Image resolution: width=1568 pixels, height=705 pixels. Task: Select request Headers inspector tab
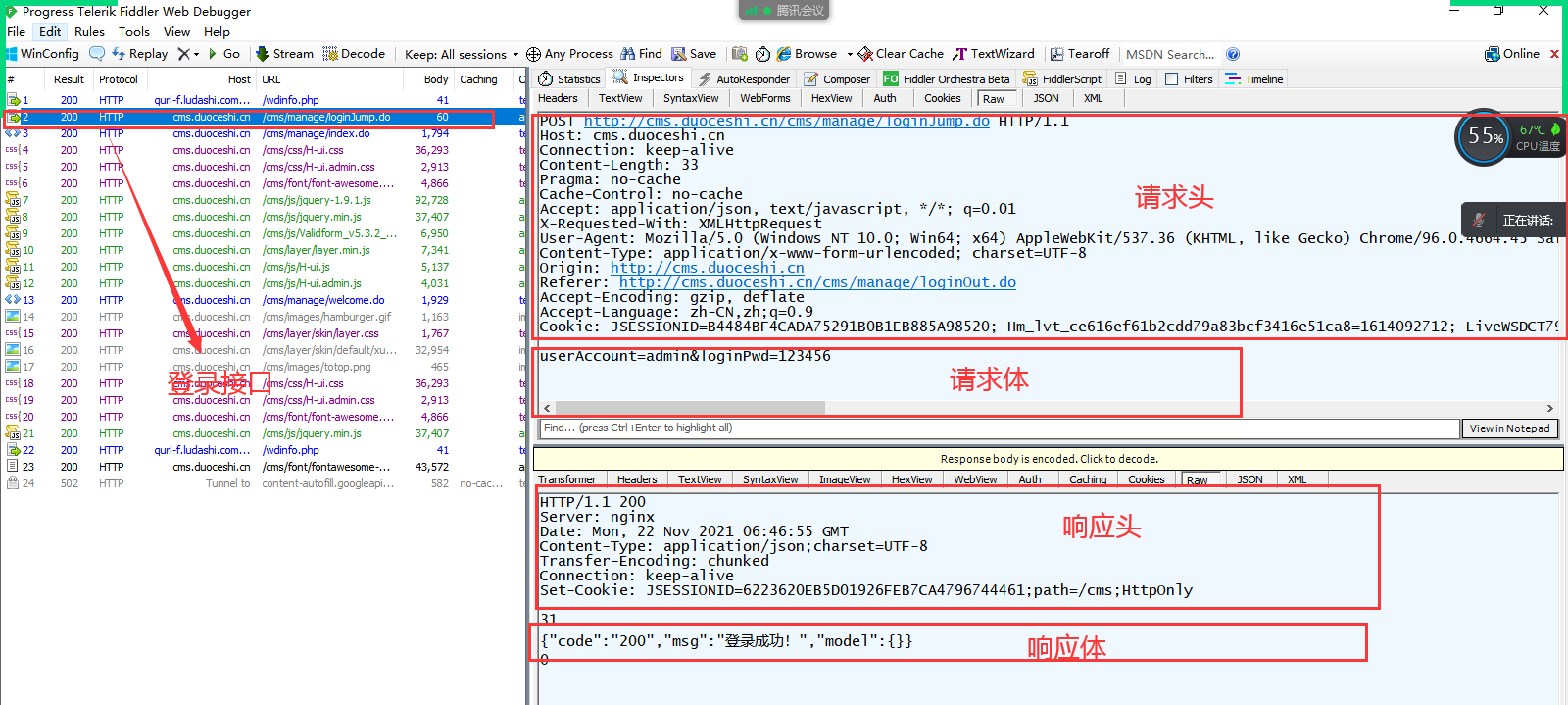click(x=558, y=98)
